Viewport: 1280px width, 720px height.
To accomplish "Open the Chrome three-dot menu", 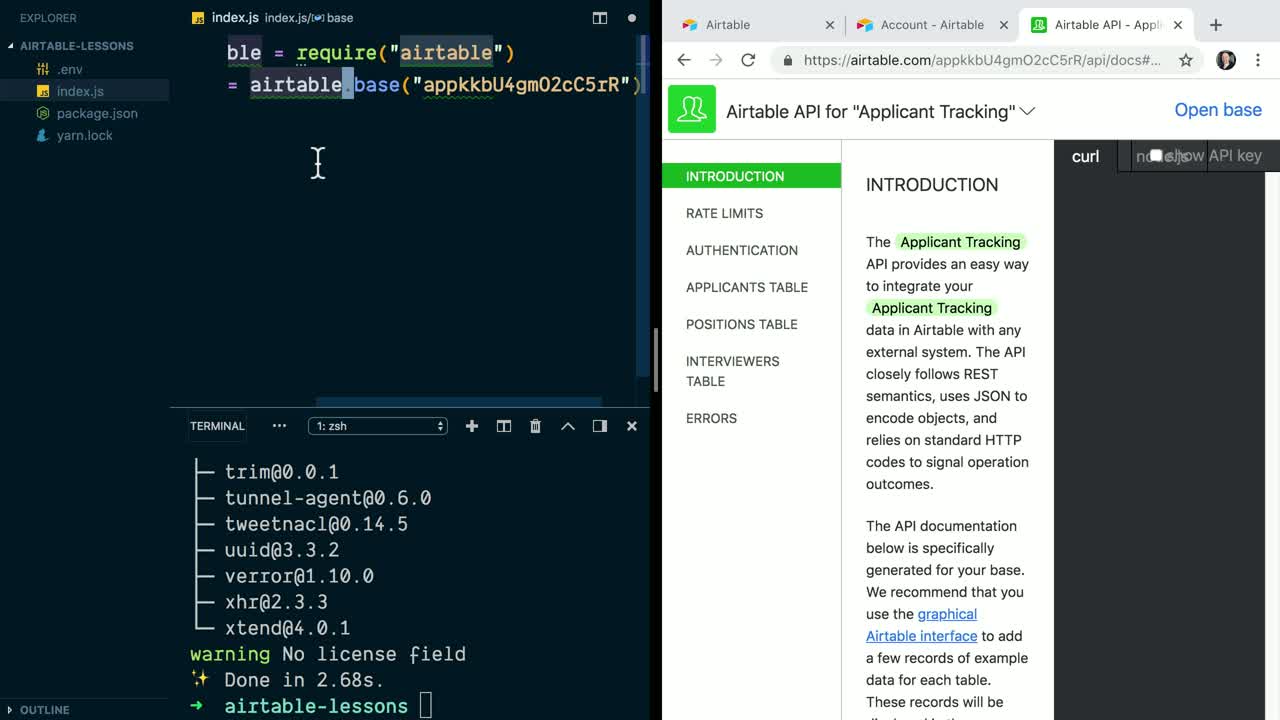I will [1258, 60].
